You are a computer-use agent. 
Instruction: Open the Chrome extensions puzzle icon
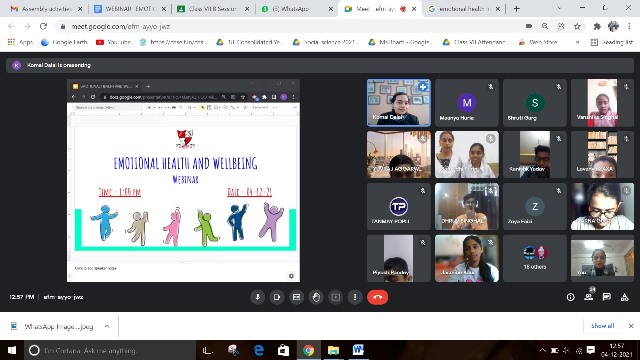(x=597, y=26)
